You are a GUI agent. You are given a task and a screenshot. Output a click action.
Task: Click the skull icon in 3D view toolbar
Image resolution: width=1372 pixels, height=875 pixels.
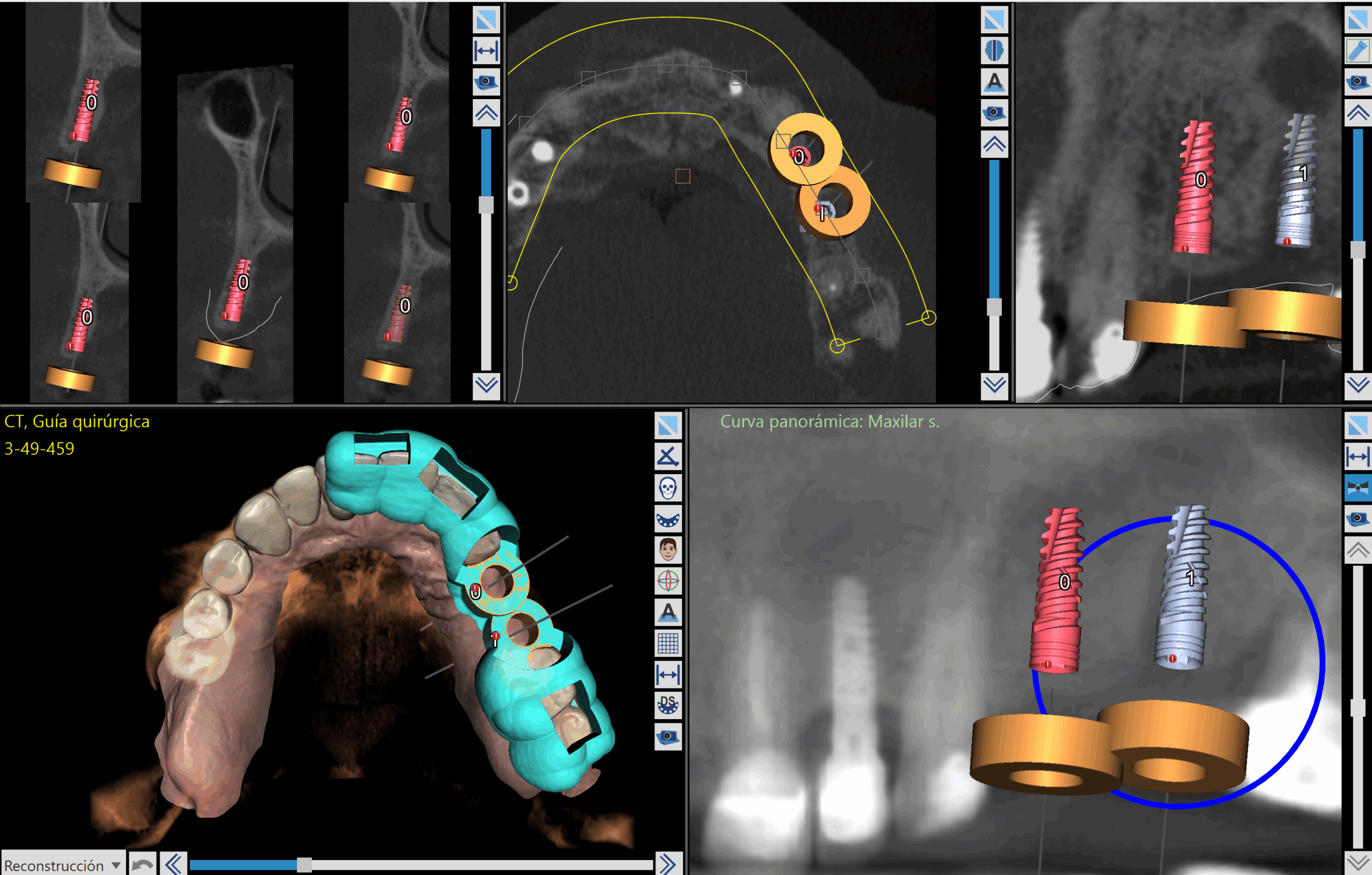[668, 488]
